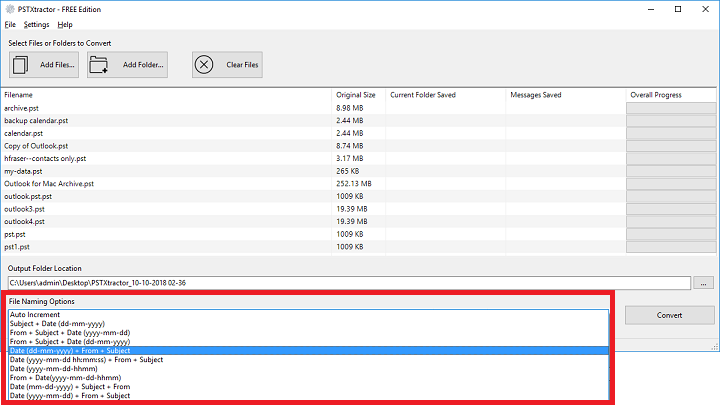Click progress bar for Outlook for Mac Archive.pst
This screenshot has width=720, height=405.
(x=671, y=184)
